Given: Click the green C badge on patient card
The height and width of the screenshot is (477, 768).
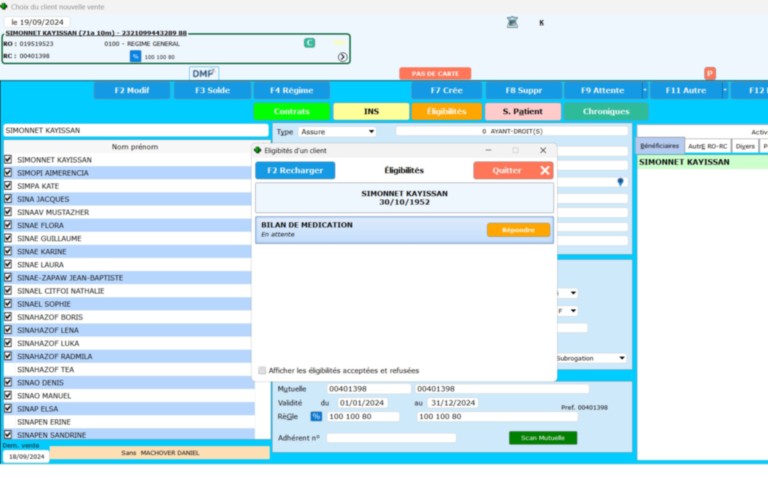Looking at the screenshot, I should tap(309, 43).
